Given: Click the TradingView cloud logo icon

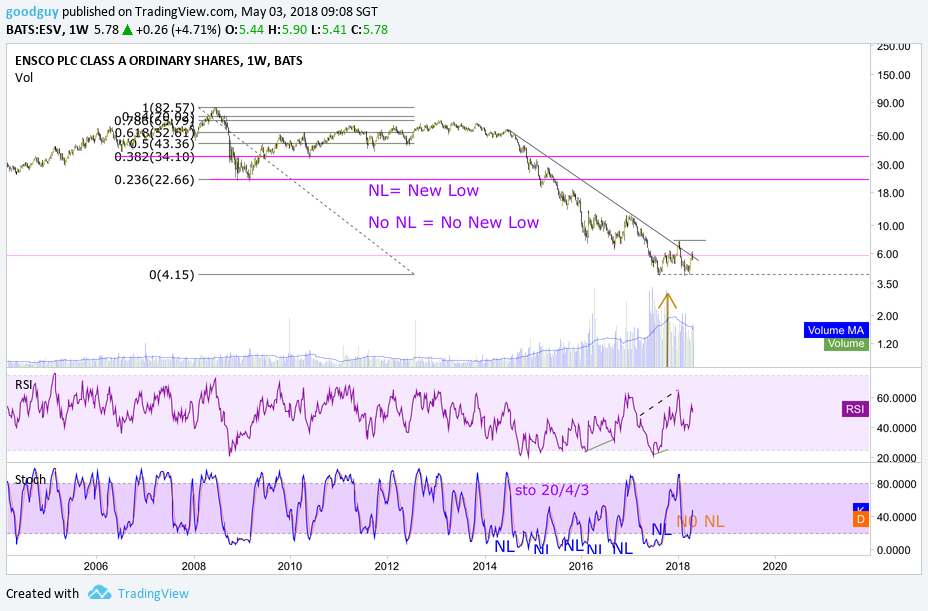Looking at the screenshot, I should 99,592.
